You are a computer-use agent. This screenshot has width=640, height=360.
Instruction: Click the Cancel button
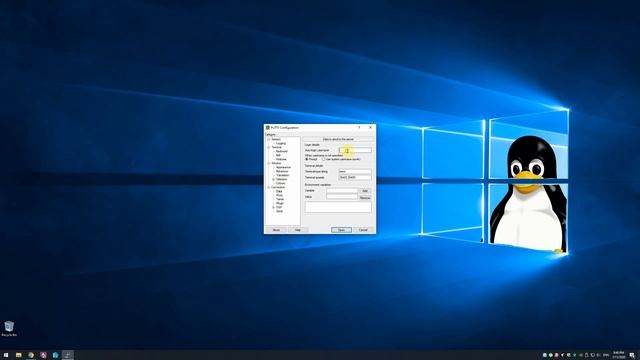click(x=363, y=230)
